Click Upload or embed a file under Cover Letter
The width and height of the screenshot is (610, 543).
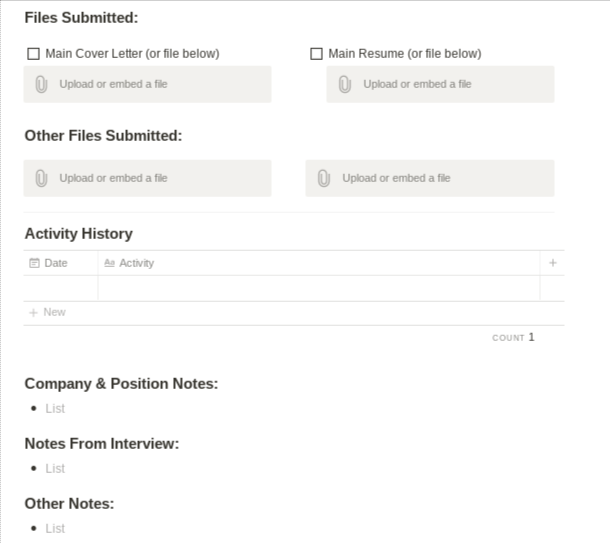coord(113,84)
